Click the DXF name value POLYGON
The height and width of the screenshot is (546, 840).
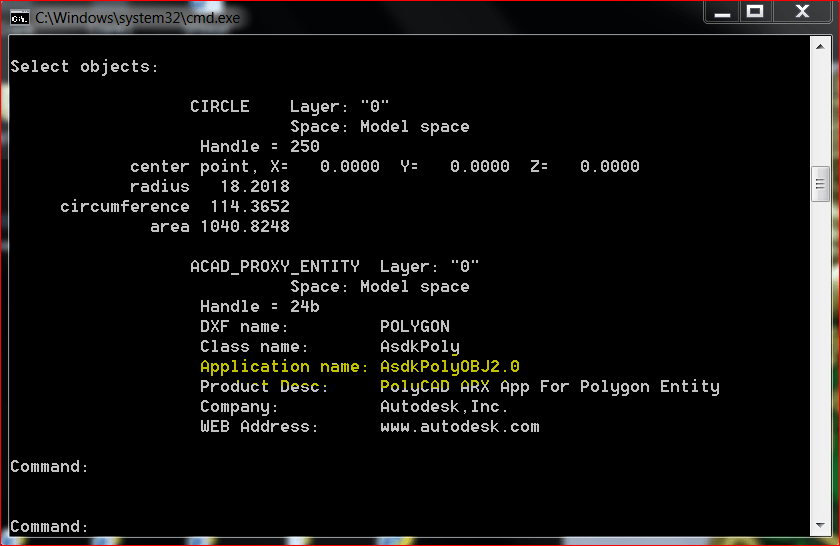[415, 326]
